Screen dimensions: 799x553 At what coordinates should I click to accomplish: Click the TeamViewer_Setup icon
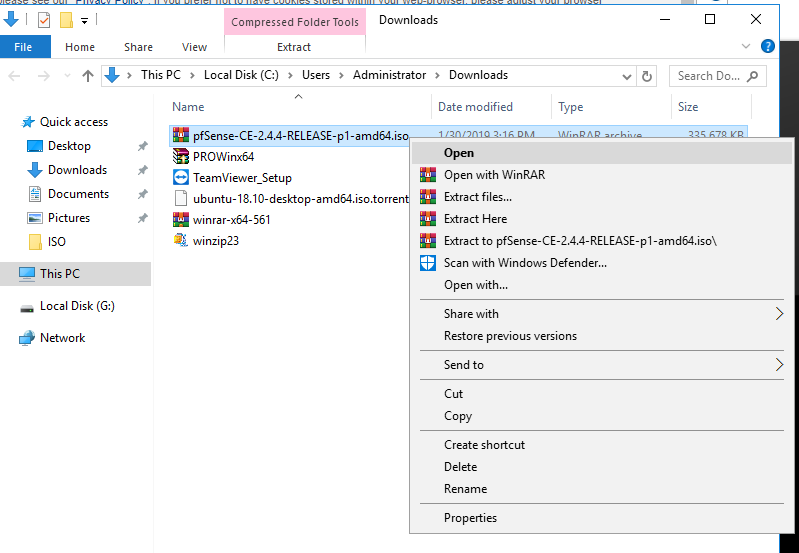tap(180, 177)
